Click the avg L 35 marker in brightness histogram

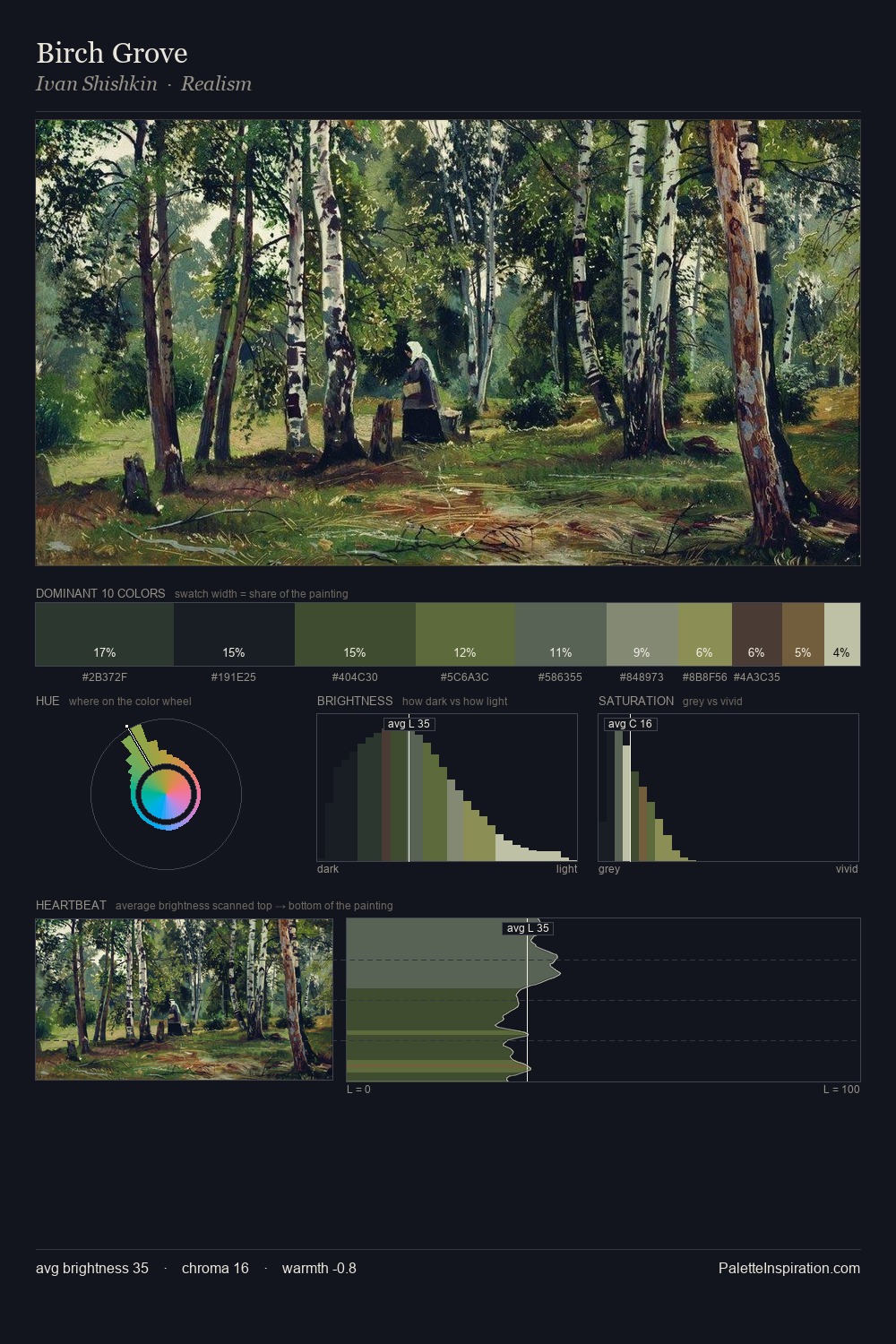(x=409, y=724)
